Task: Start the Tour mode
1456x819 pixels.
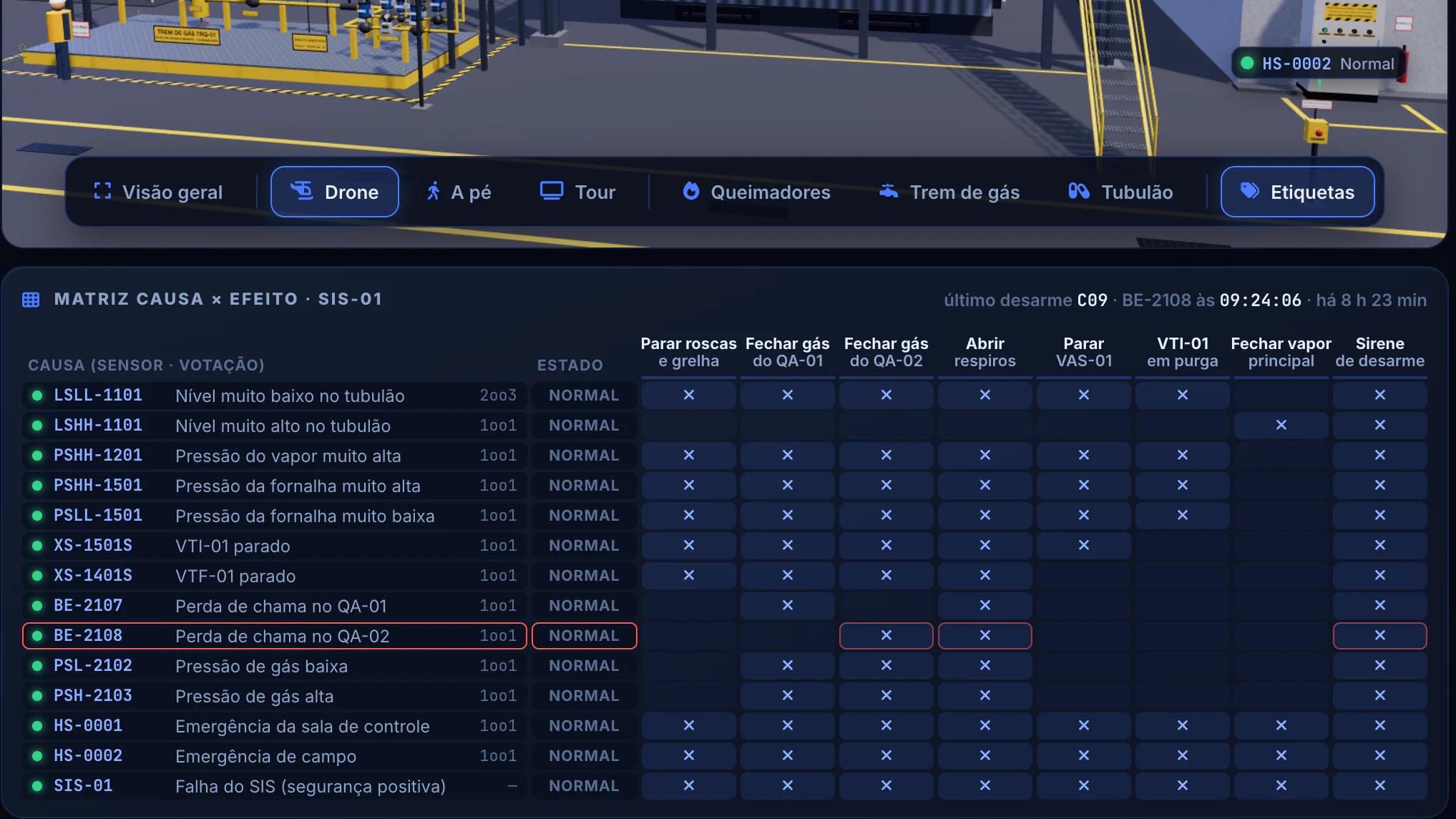Action: click(x=577, y=192)
